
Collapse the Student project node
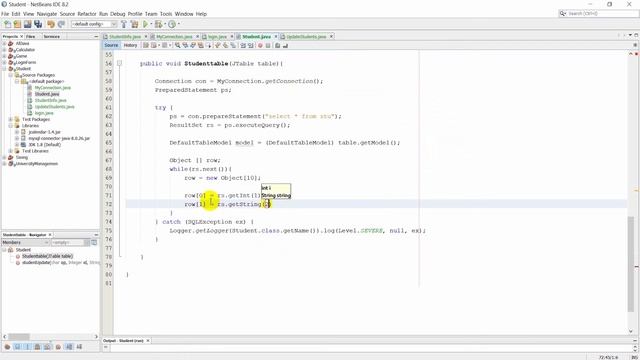click(4, 69)
